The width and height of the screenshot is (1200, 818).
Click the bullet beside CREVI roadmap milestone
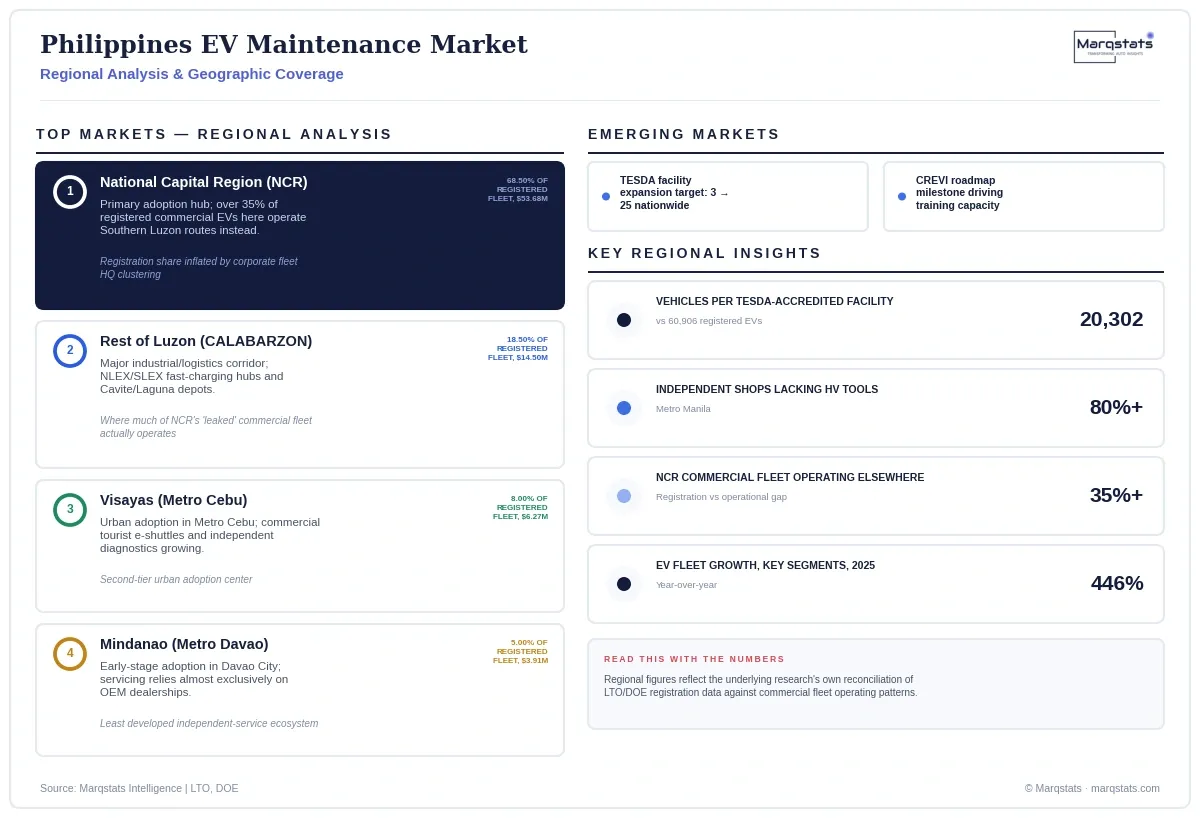point(902,196)
